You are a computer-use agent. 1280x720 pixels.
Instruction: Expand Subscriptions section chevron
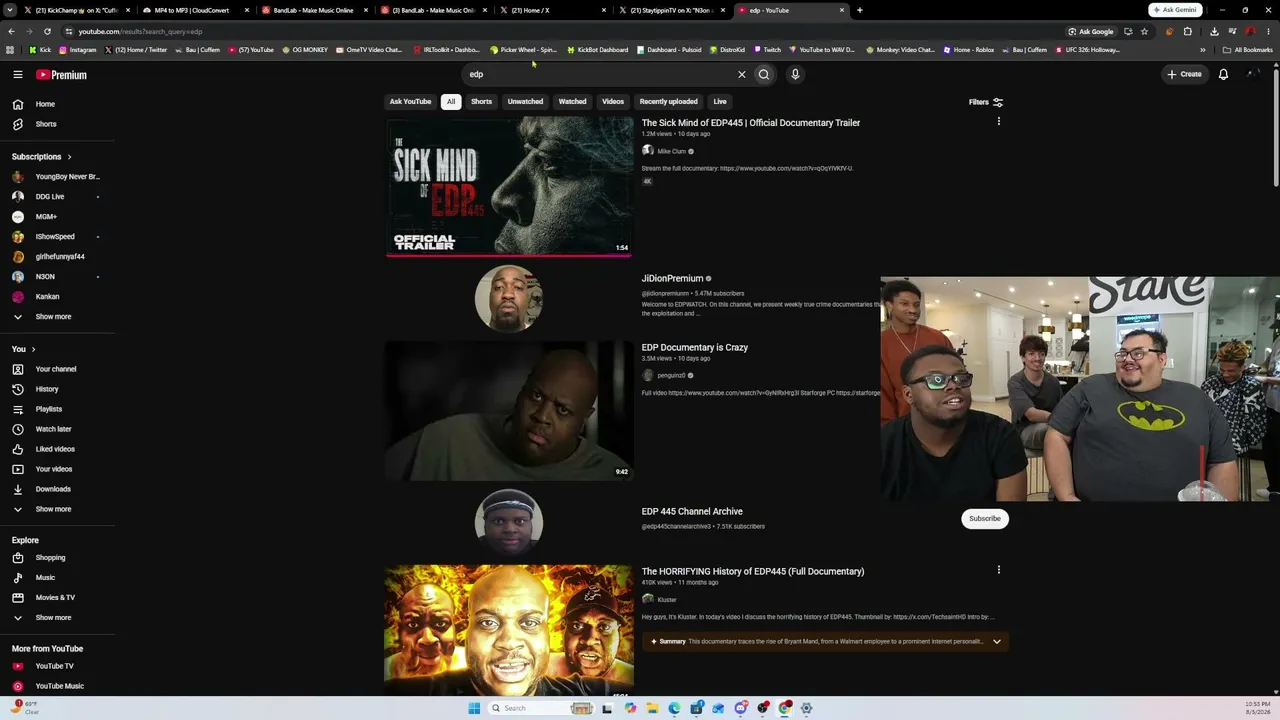[x=69, y=157]
